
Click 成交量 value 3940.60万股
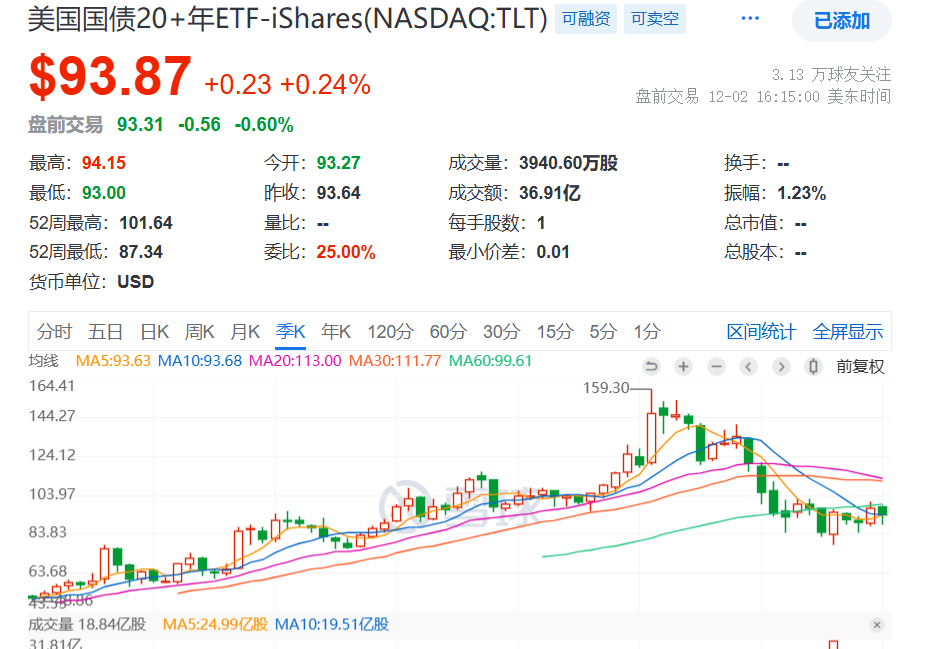click(x=568, y=163)
